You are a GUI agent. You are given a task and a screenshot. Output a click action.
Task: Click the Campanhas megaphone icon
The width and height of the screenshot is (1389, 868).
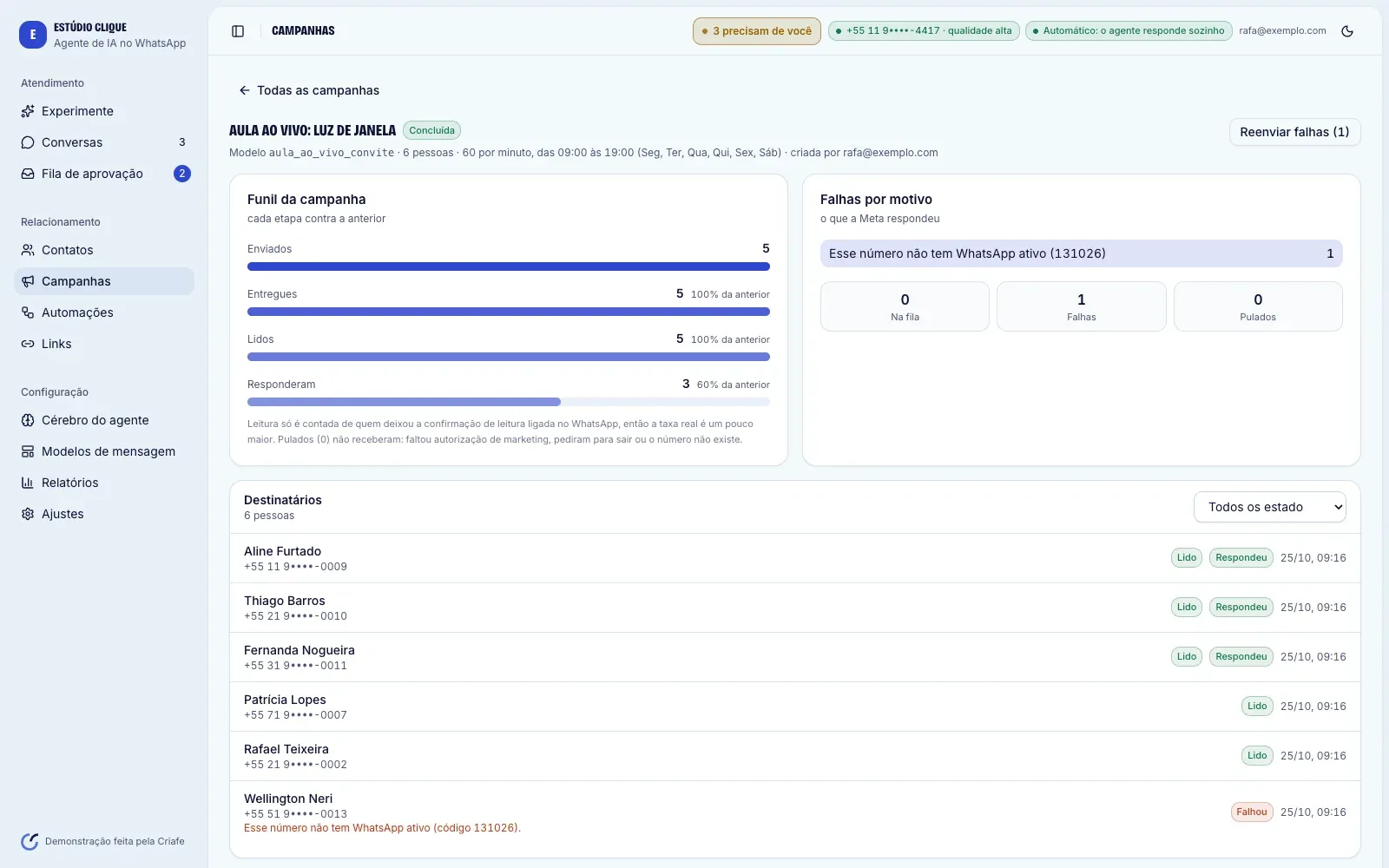point(28,281)
